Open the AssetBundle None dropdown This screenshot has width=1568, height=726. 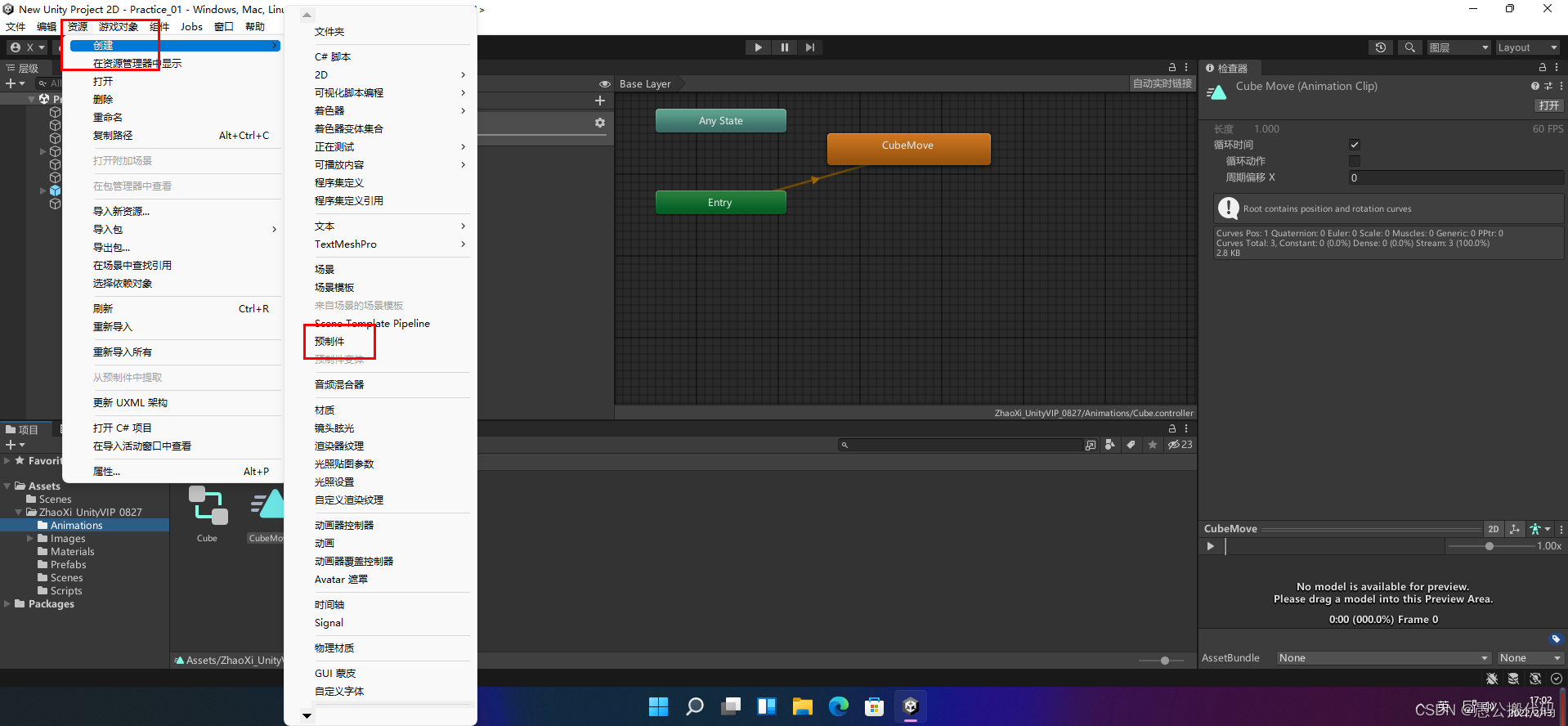tap(1383, 658)
